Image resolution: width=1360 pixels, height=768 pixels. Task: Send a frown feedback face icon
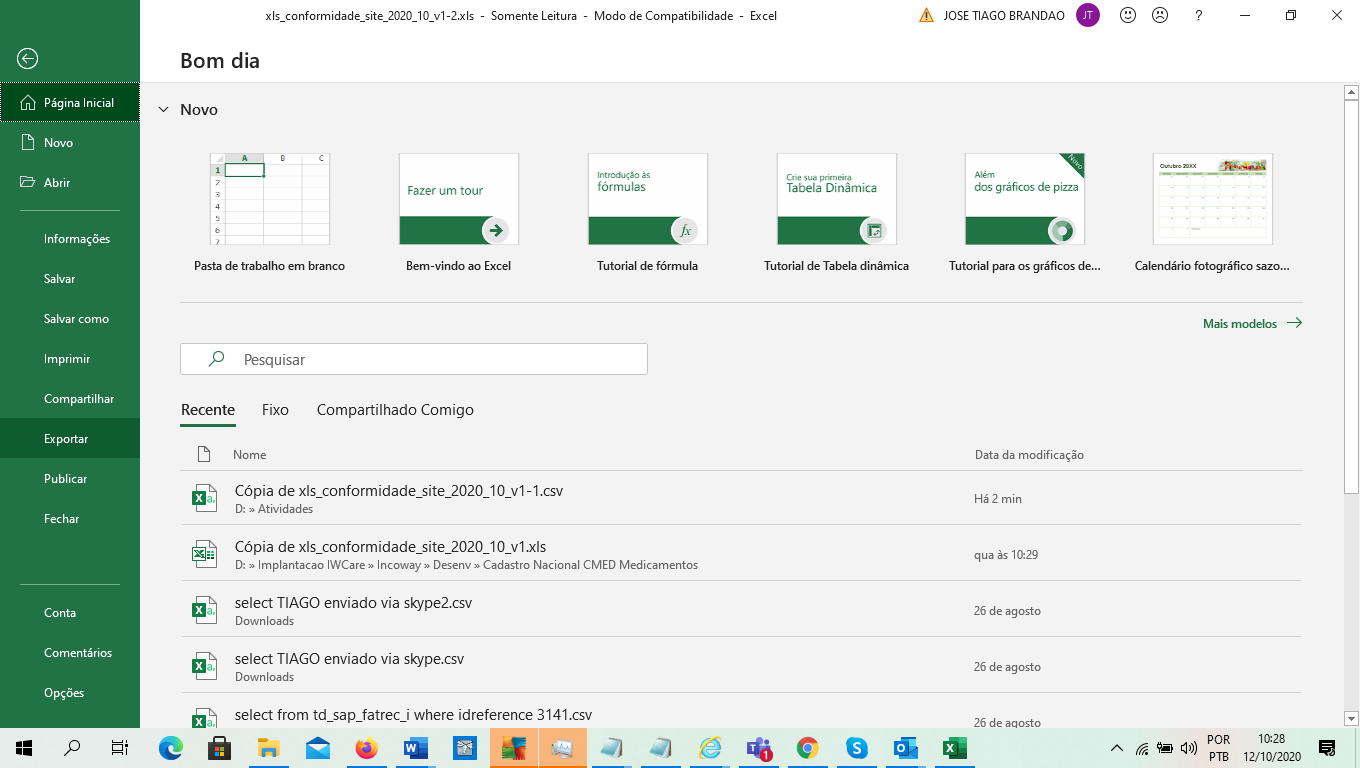1159,15
